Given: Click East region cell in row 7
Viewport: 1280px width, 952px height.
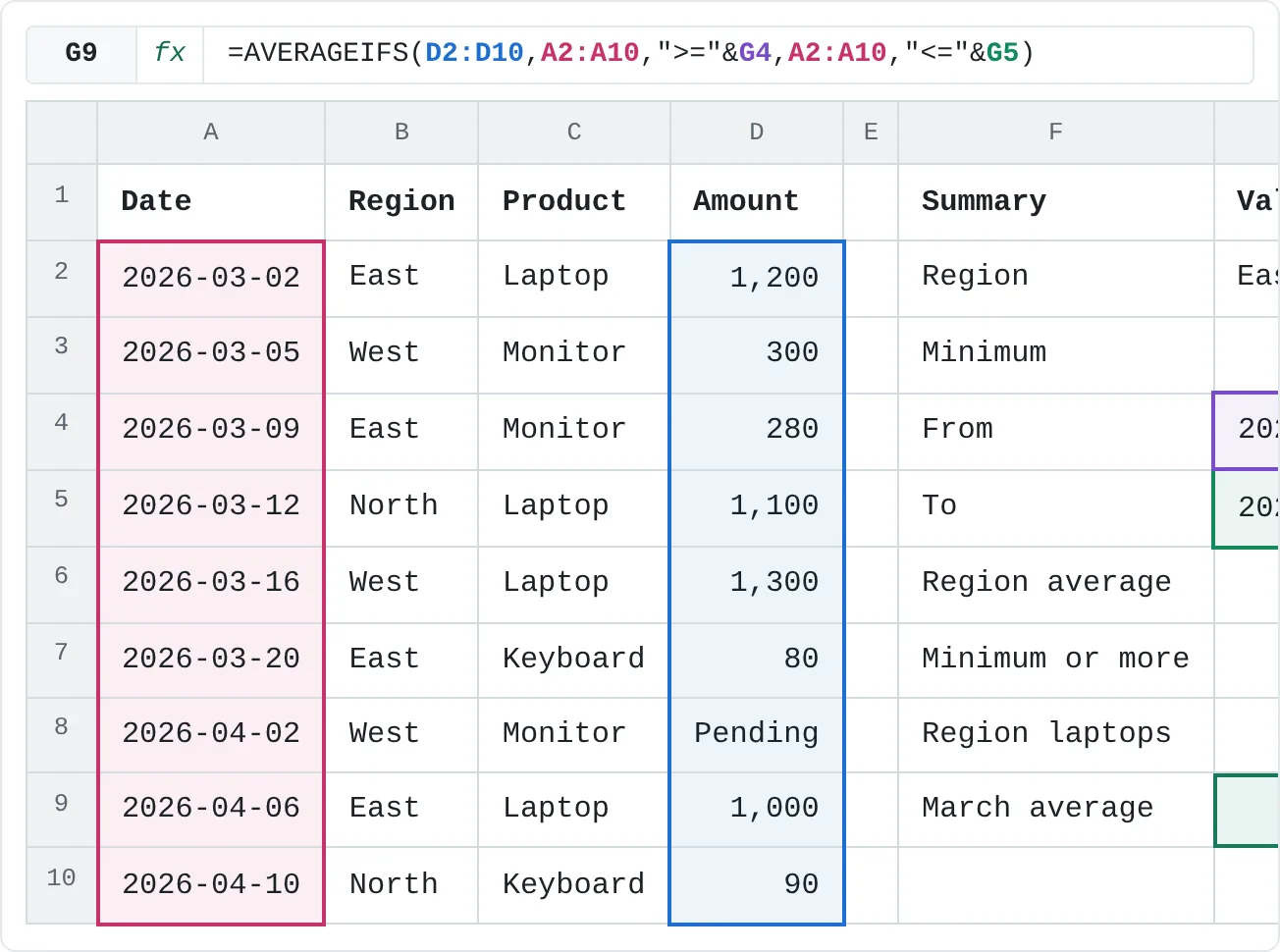Looking at the screenshot, I should coord(401,661).
